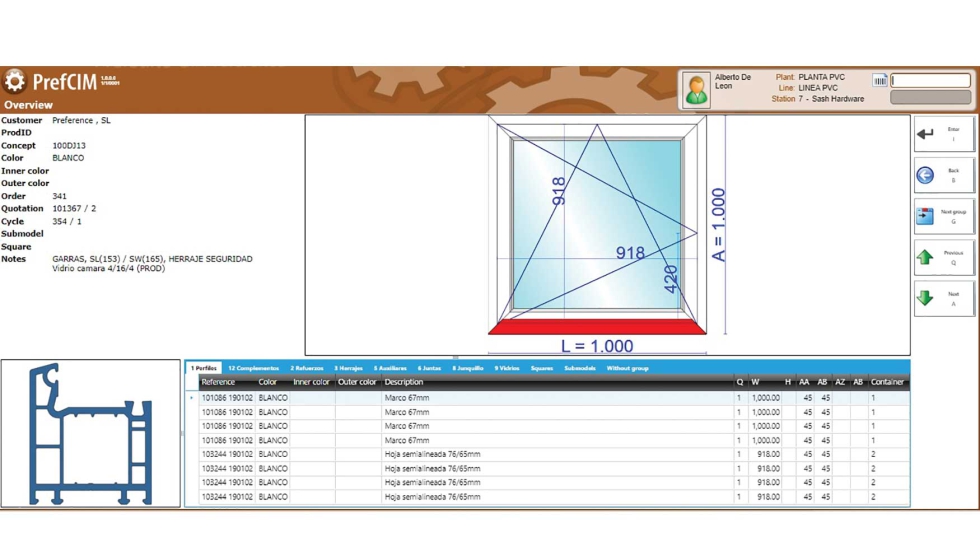The image size is (980, 560).
Task: Click the Next group button
Action: [943, 216]
